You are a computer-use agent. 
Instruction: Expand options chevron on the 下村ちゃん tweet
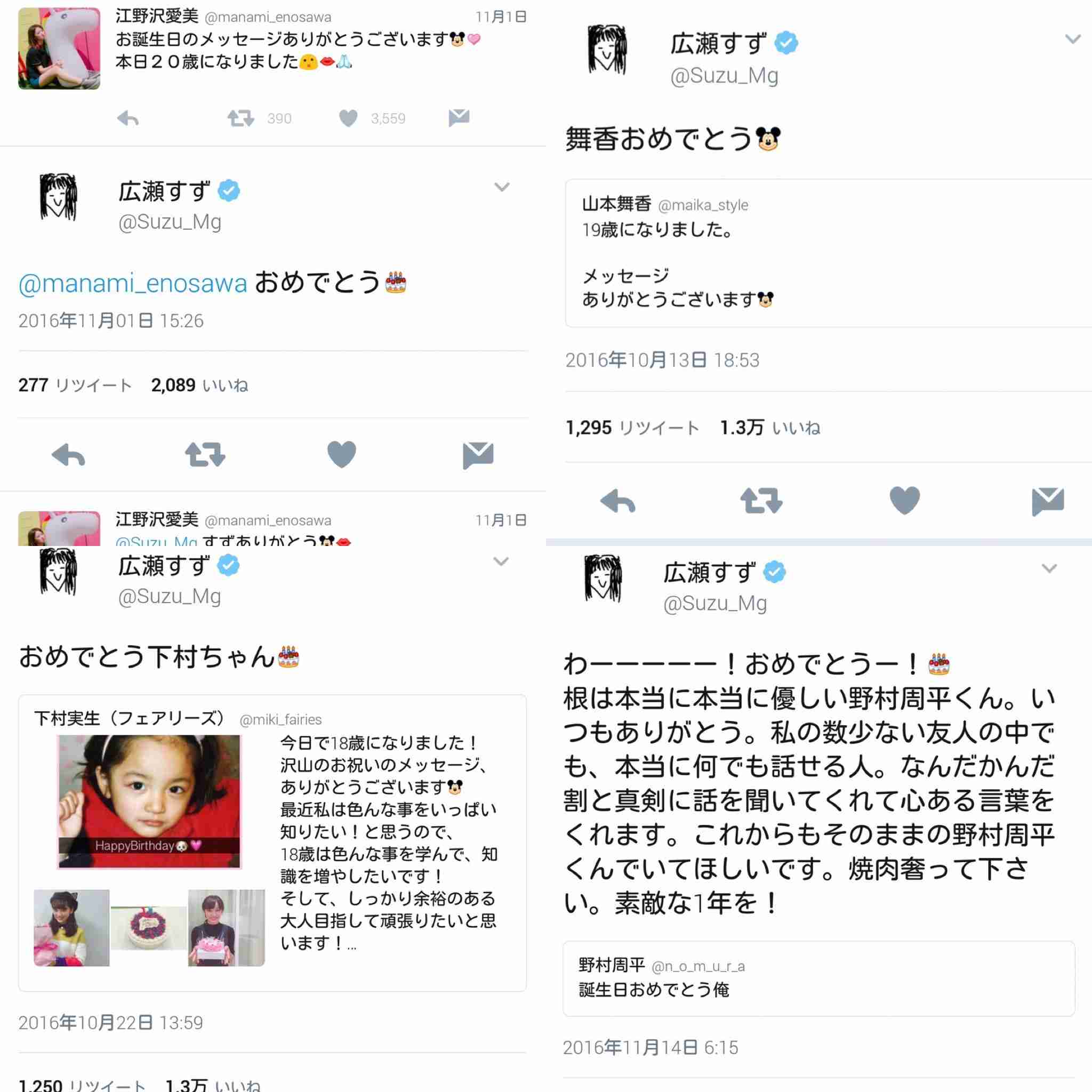(501, 561)
